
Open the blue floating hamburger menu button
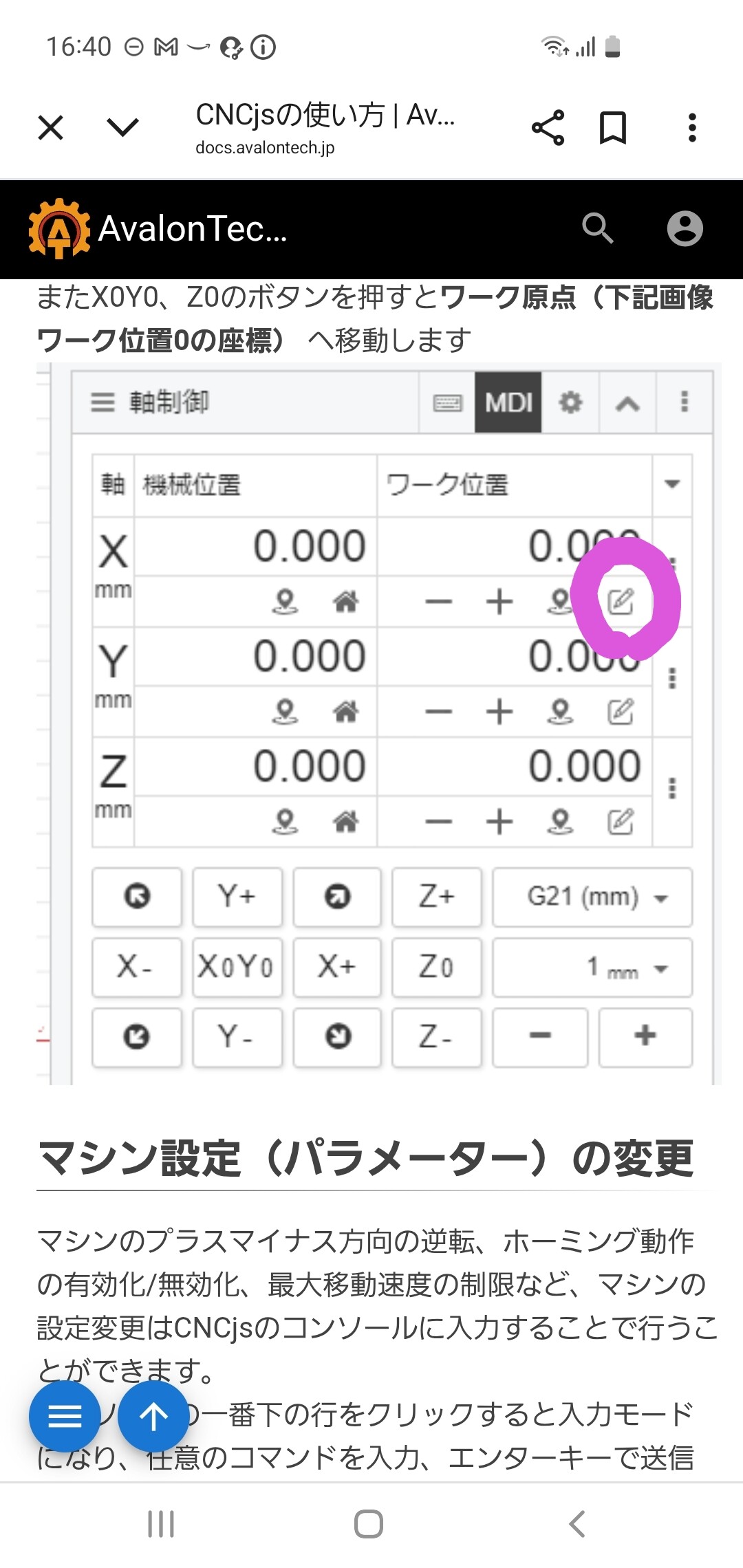[x=65, y=1417]
